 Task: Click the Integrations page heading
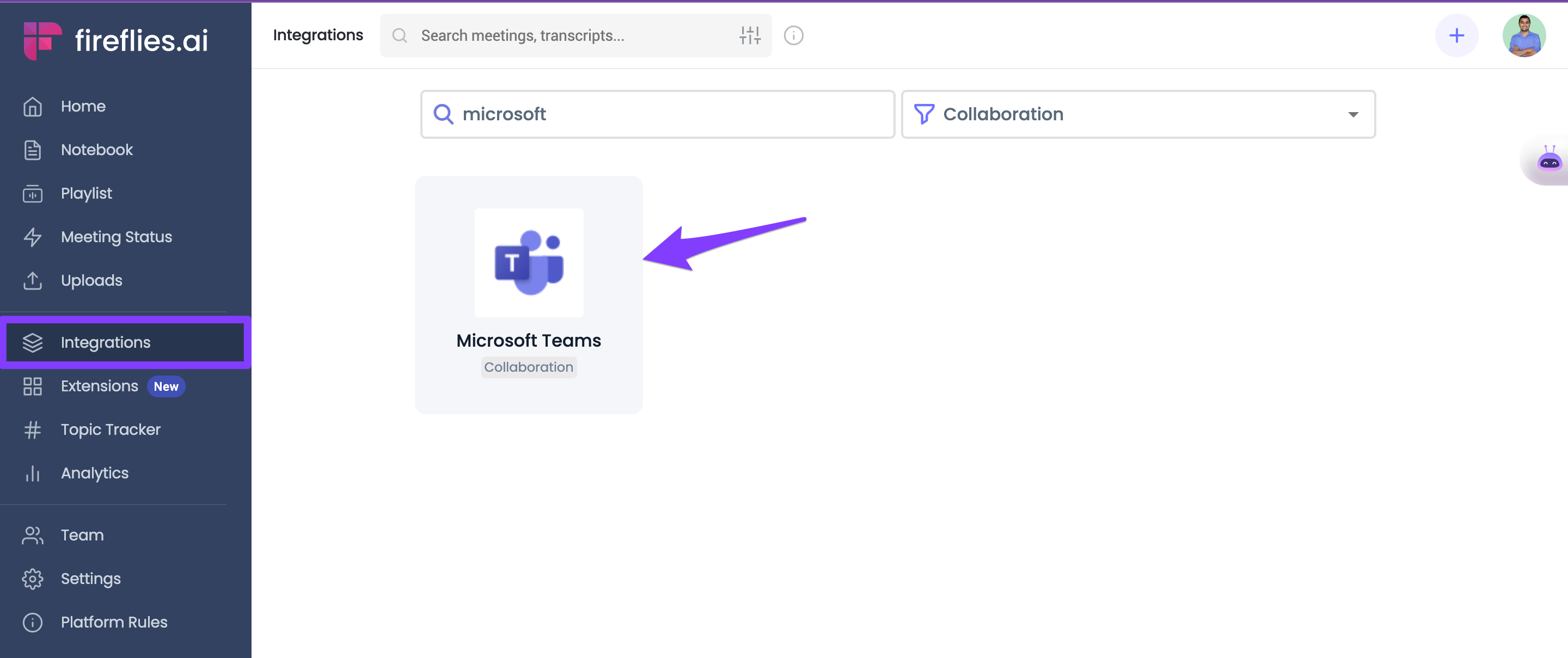pyautogui.click(x=318, y=35)
